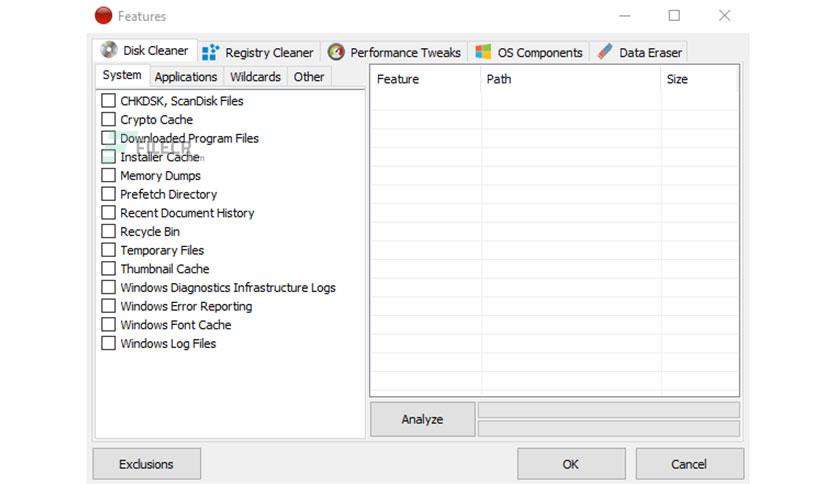Image resolution: width=836 pixels, height=484 pixels.
Task: Maximize the Features window
Action: point(674,15)
